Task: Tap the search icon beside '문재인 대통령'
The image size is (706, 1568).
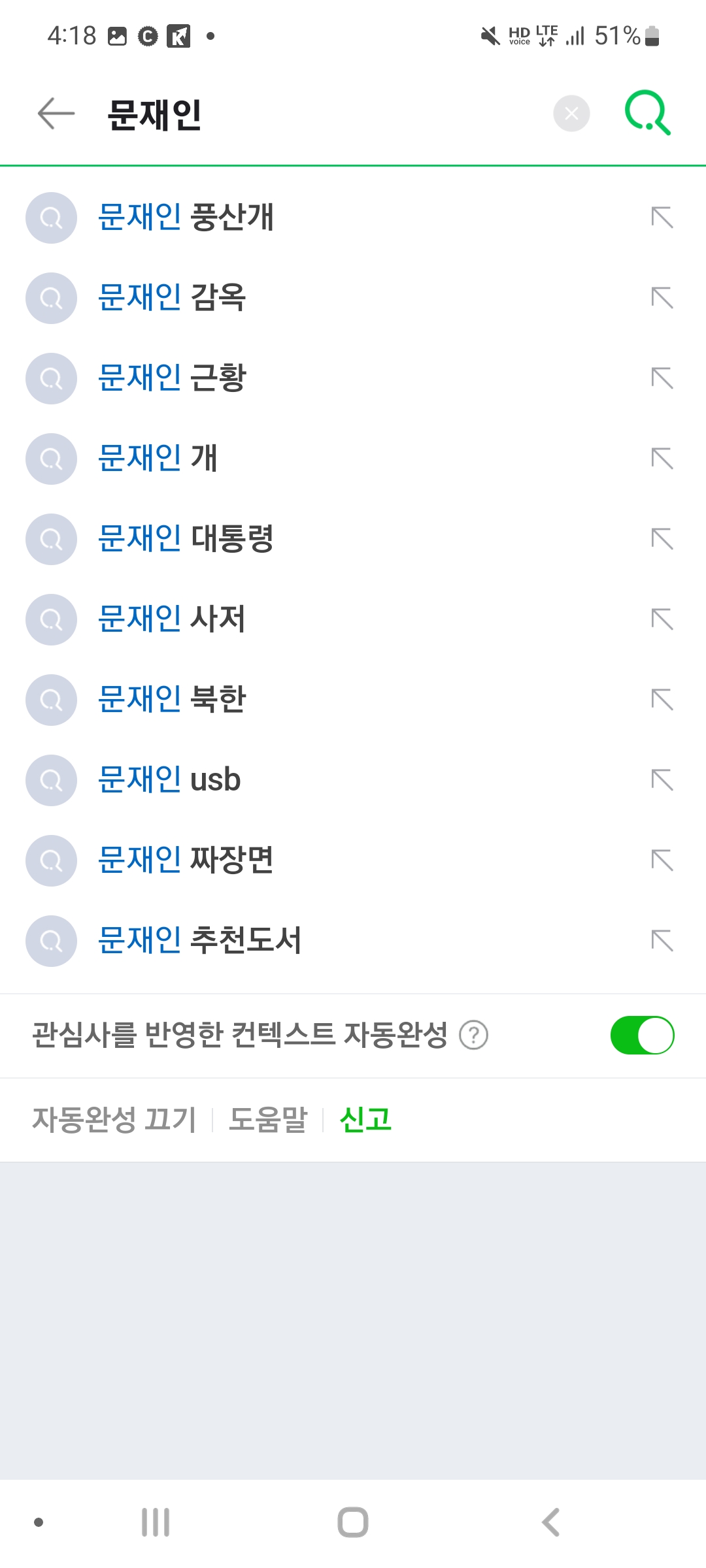Action: (x=52, y=540)
